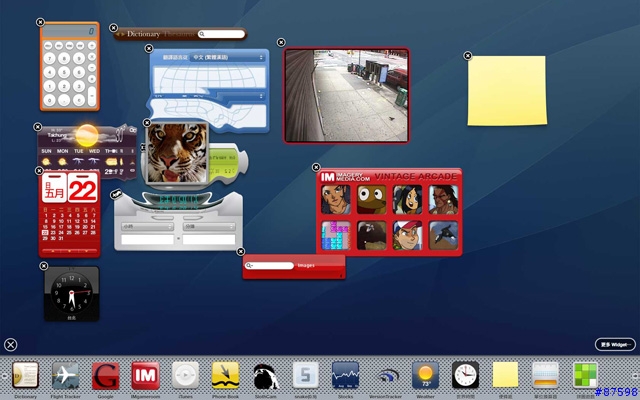Click the analog clock face widget
This screenshot has width=640, height=400.
pos(72,293)
